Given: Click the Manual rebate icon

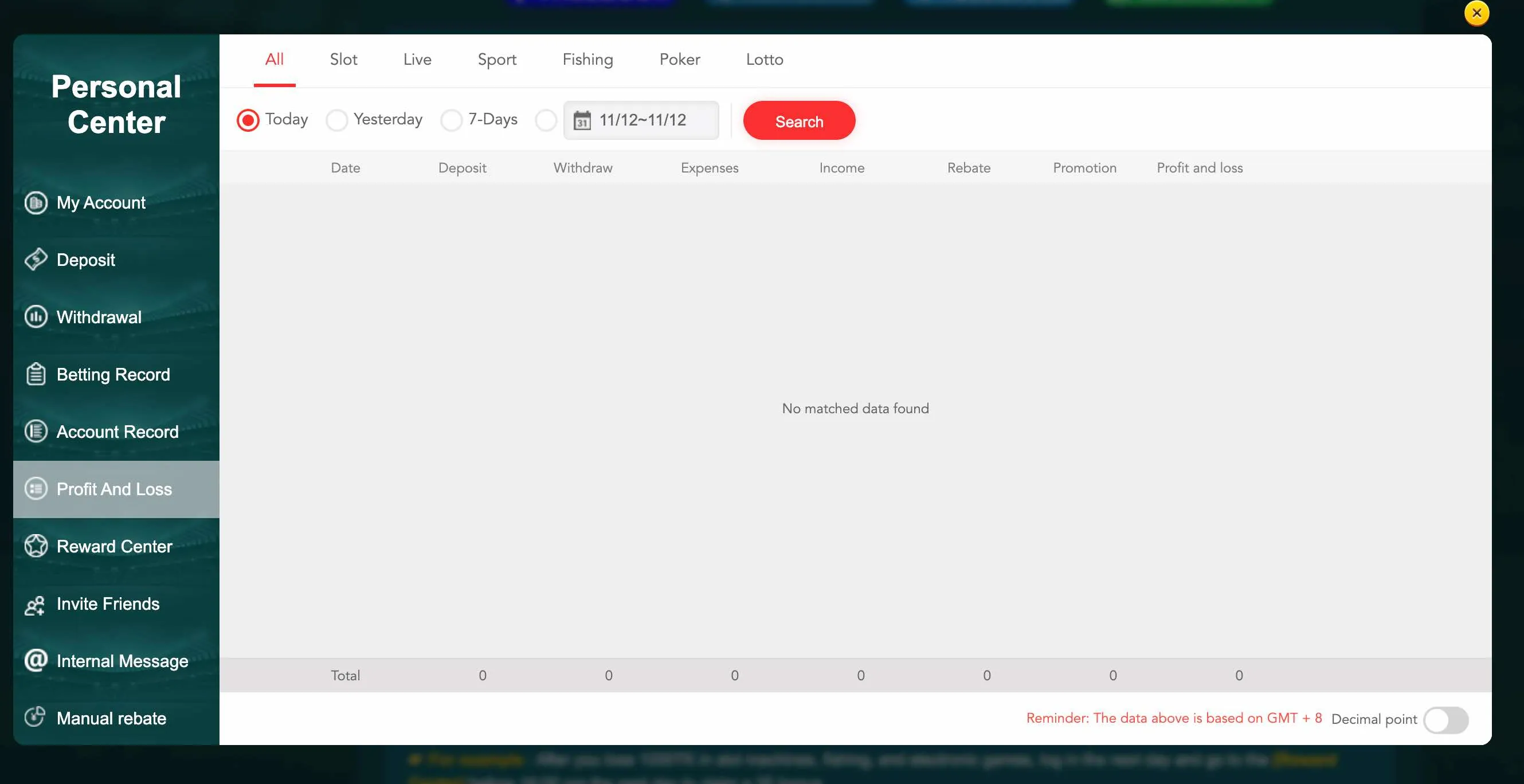Looking at the screenshot, I should (35, 716).
